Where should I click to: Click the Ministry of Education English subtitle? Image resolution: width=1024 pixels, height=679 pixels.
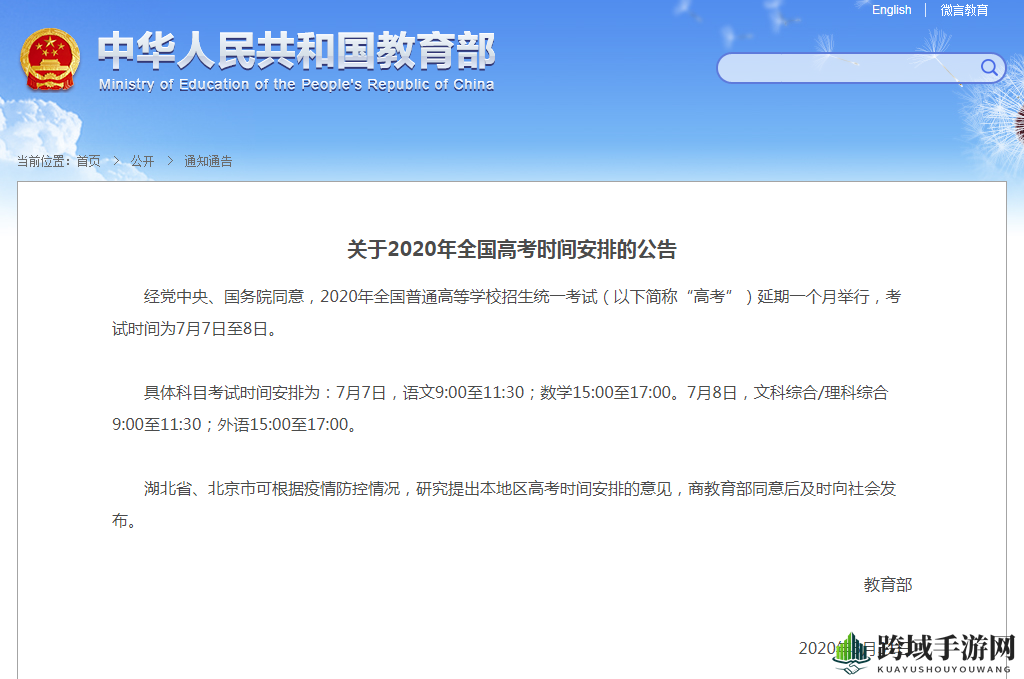tap(296, 85)
